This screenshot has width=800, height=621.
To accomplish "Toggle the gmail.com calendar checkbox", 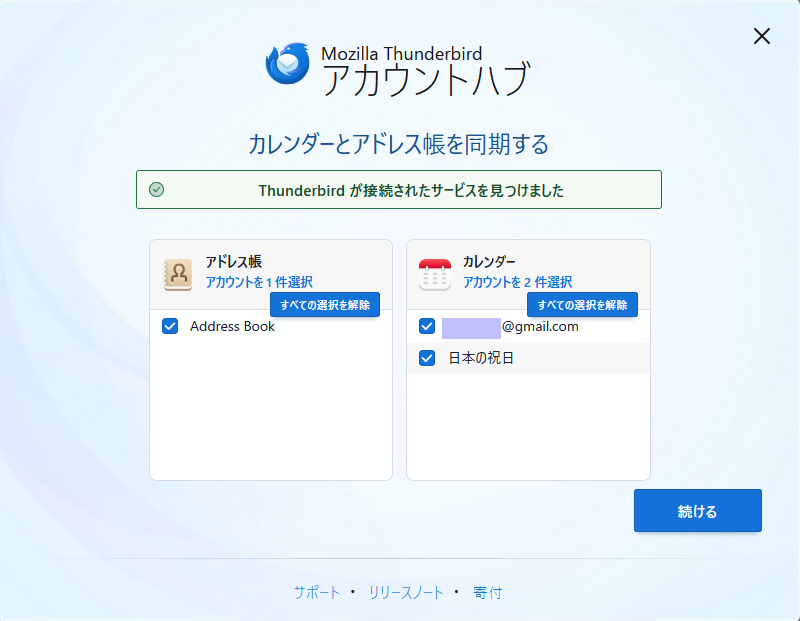I will [427, 326].
